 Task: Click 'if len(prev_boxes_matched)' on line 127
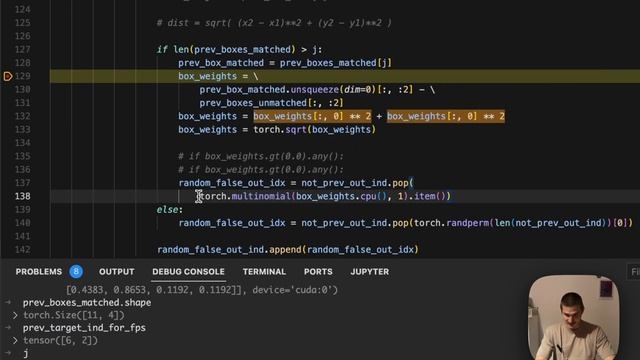click(226, 50)
